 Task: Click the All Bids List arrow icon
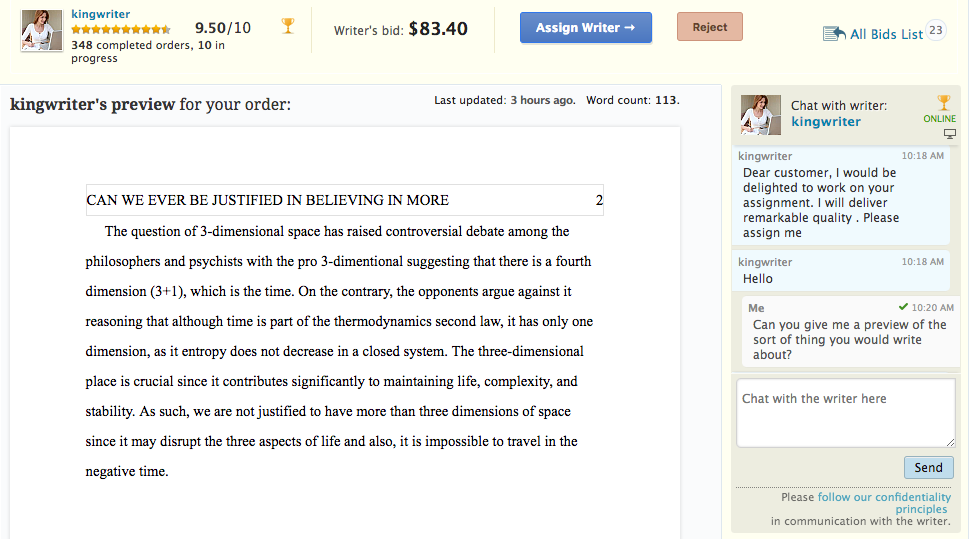tap(834, 34)
